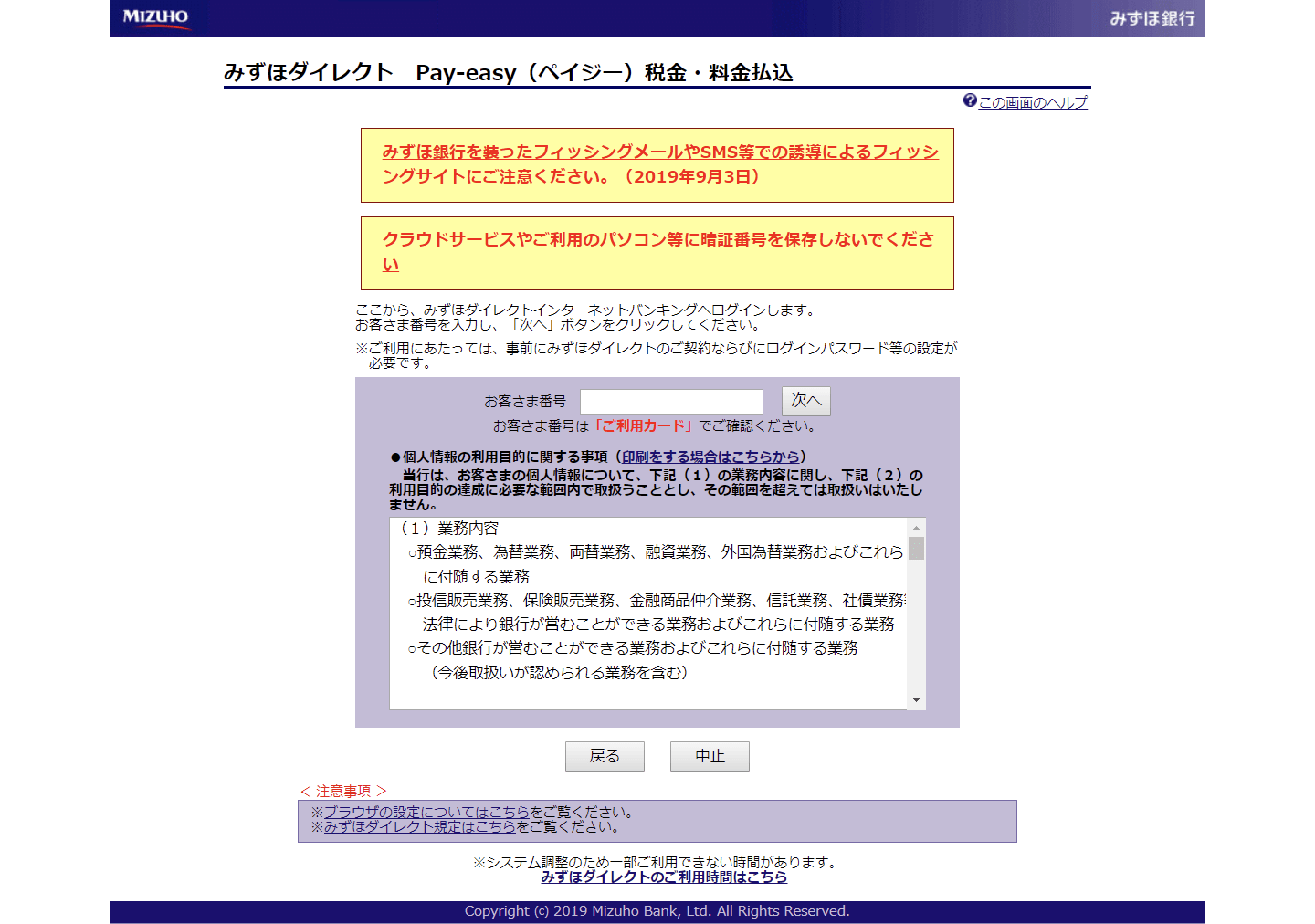This screenshot has width=1315, height=924.
Task: Open the この画面のヘルプ link
Action: 1033,102
